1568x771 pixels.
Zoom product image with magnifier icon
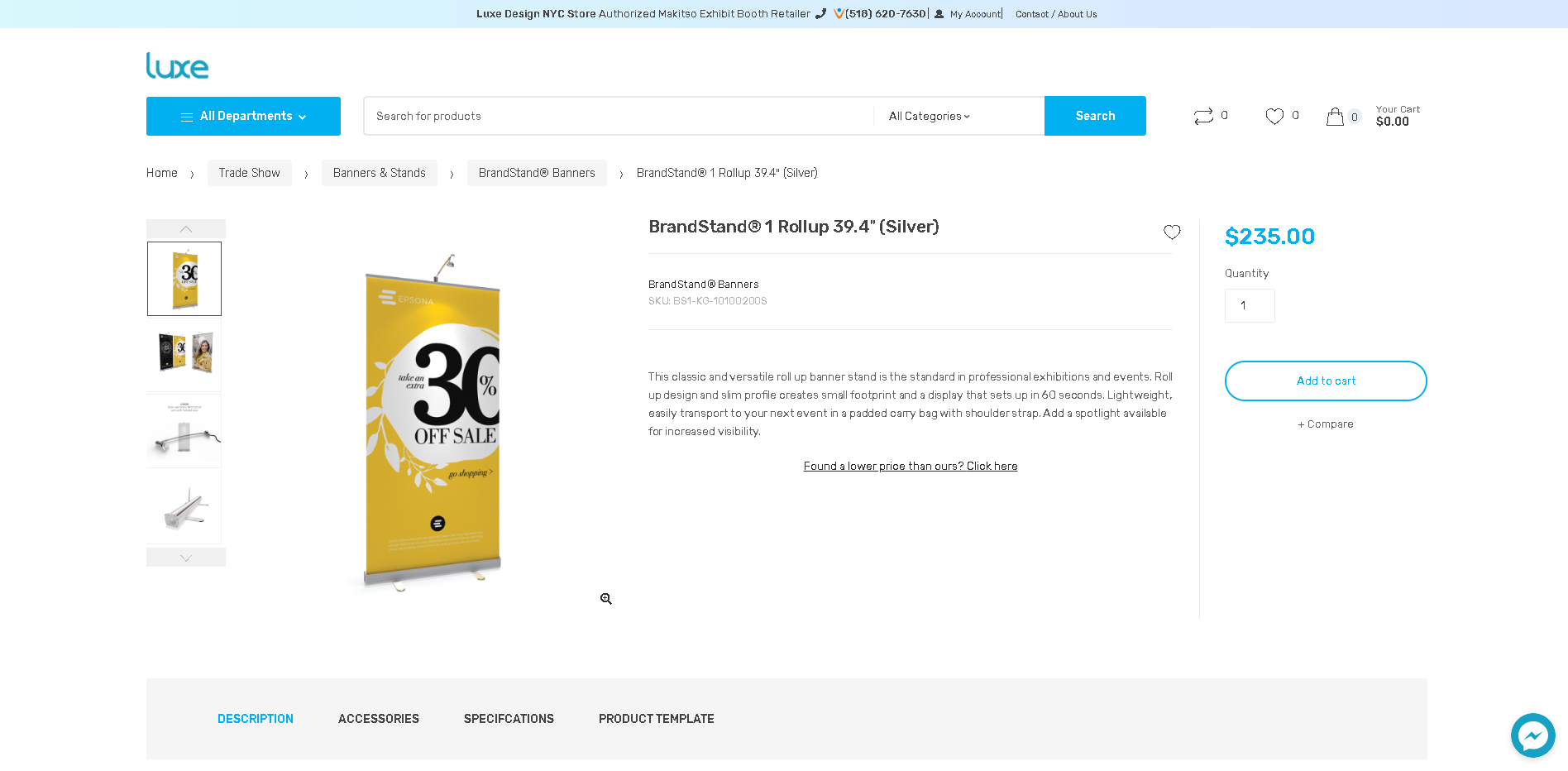[x=606, y=599]
